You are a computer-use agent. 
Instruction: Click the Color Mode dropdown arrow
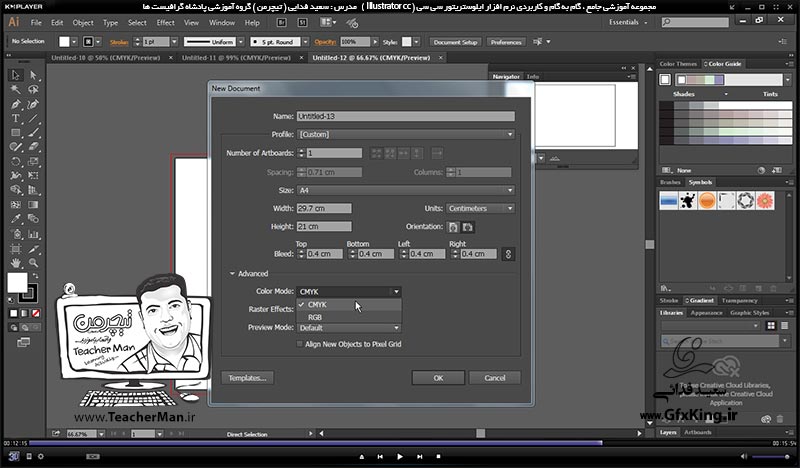[396, 291]
